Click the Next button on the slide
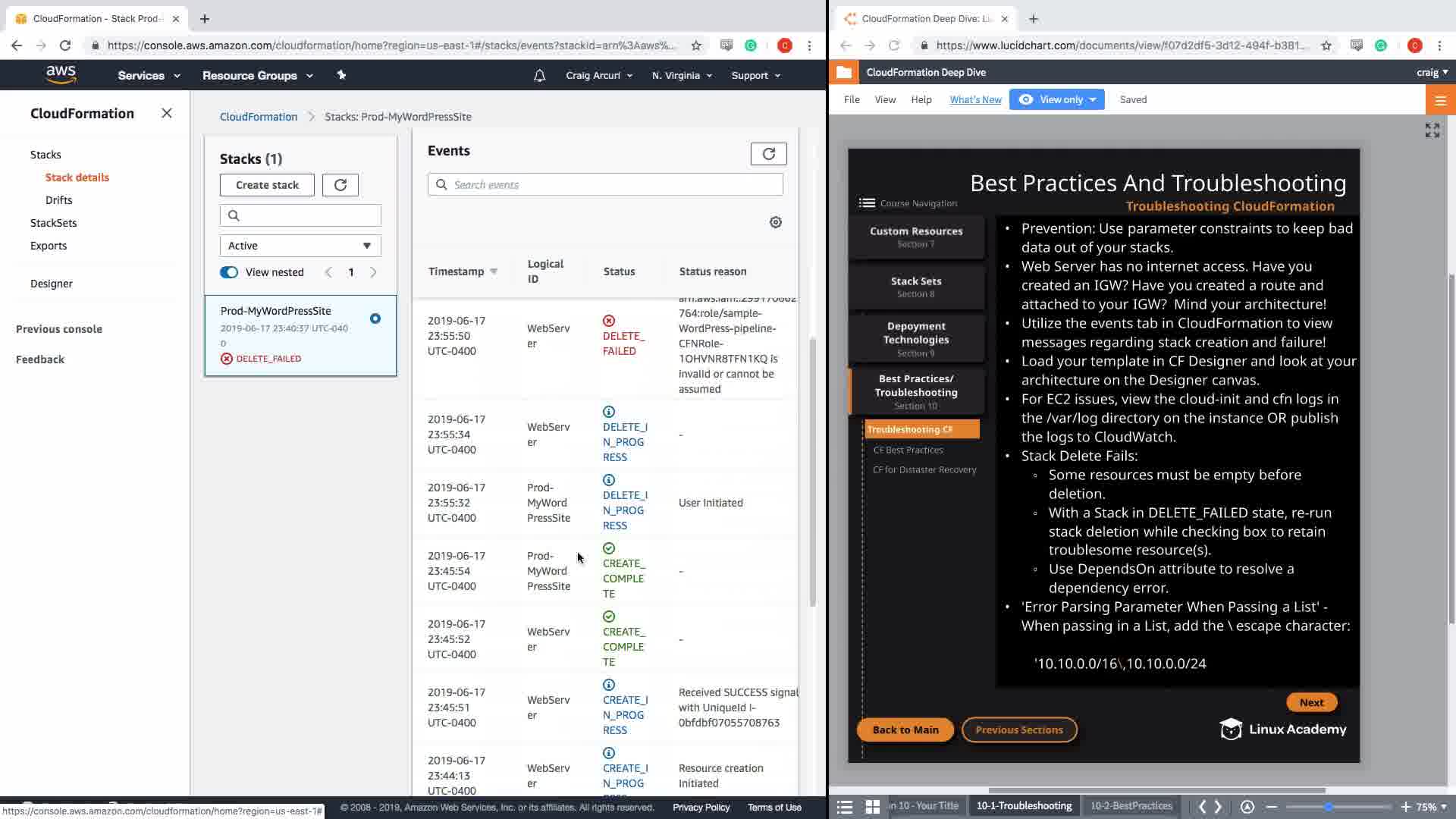 [1311, 702]
